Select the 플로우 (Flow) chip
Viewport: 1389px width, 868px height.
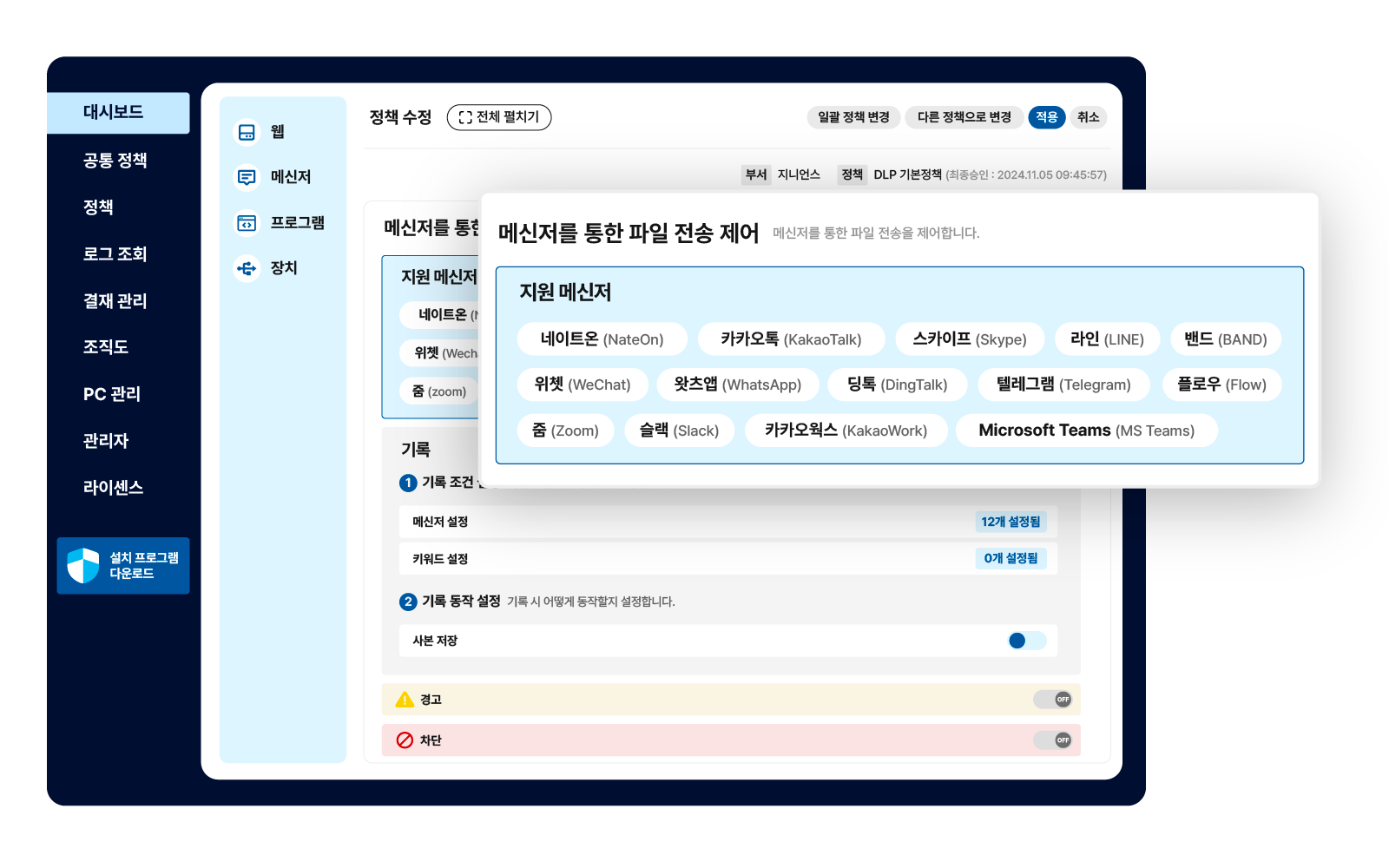[x=1221, y=385]
